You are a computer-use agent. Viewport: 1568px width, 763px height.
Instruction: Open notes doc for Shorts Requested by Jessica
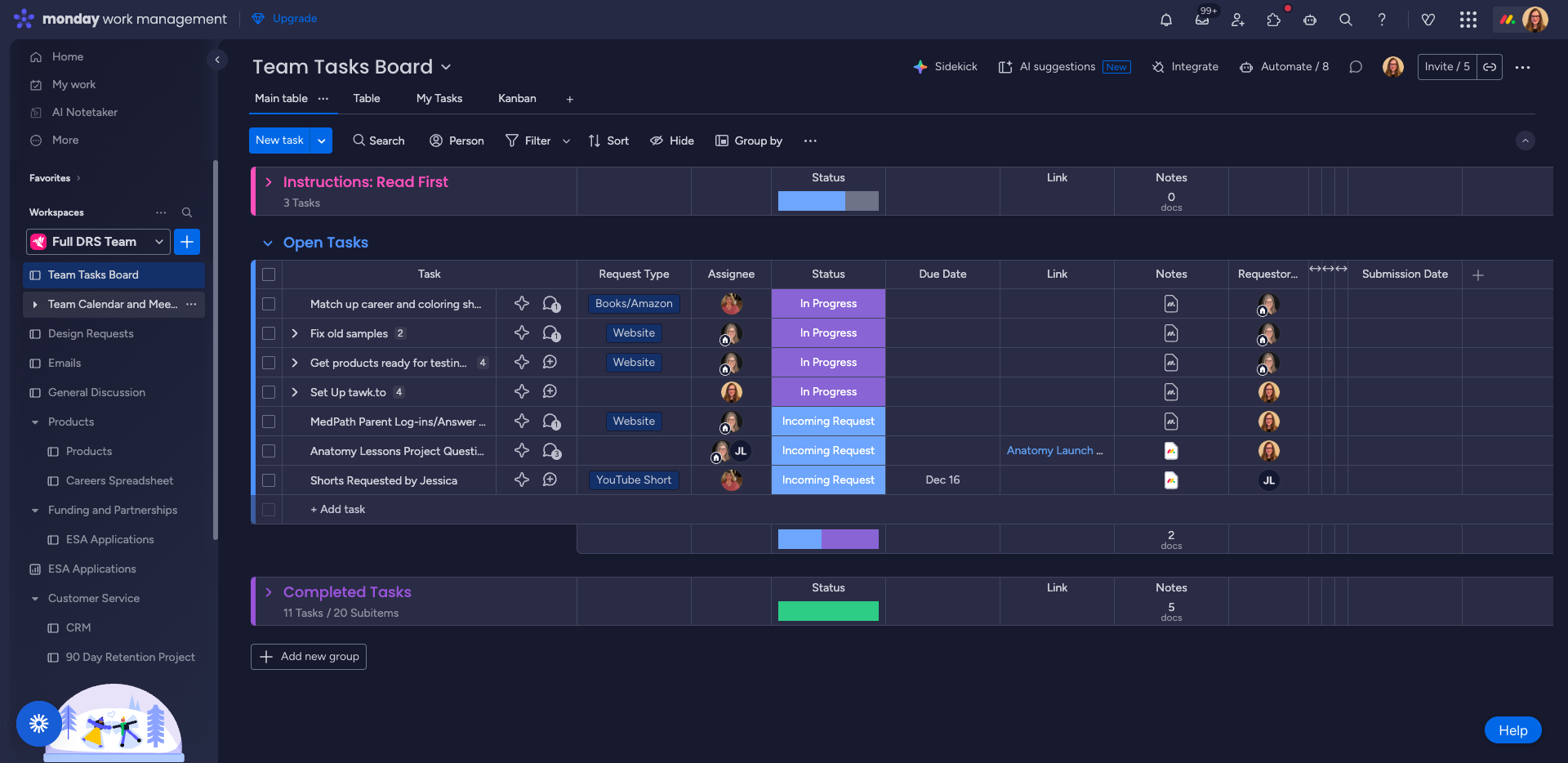click(1171, 480)
